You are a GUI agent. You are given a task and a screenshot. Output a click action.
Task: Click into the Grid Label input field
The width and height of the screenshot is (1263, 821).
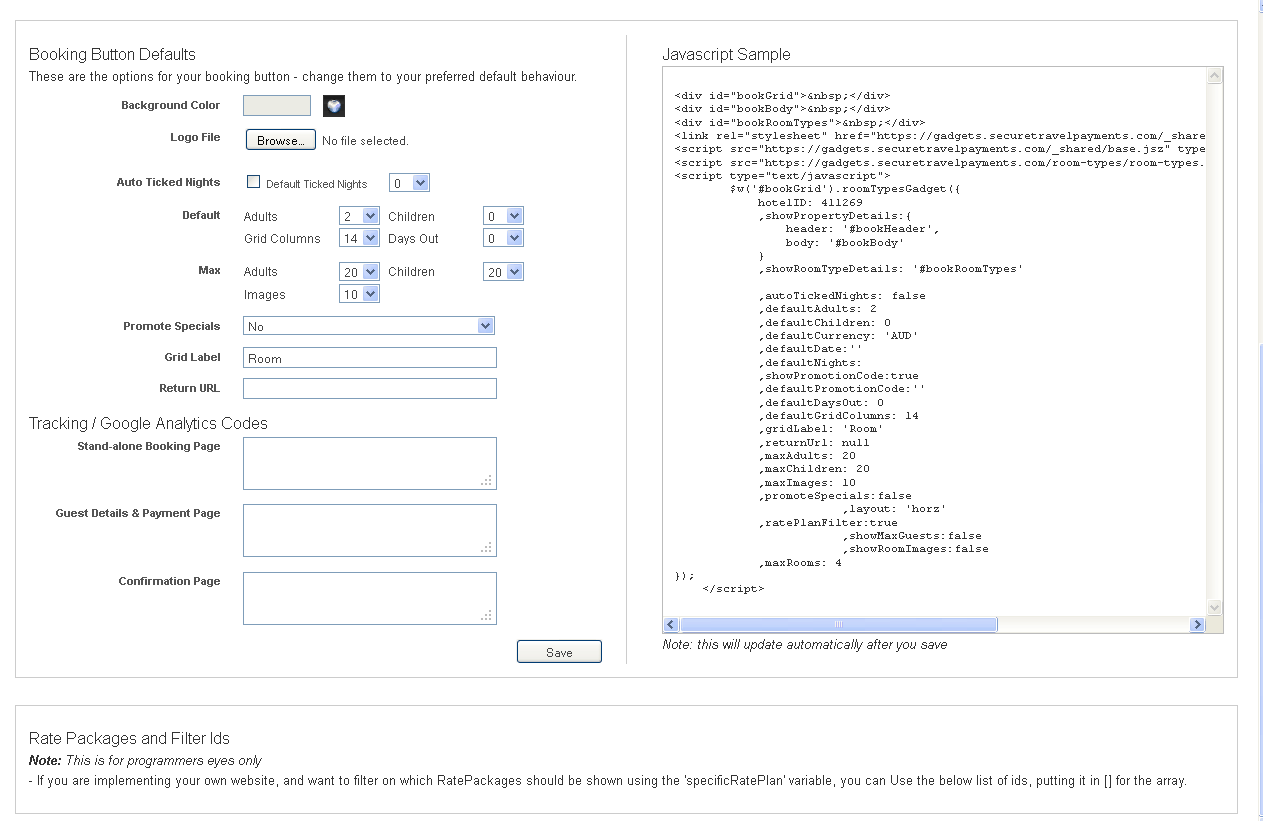[x=370, y=358]
